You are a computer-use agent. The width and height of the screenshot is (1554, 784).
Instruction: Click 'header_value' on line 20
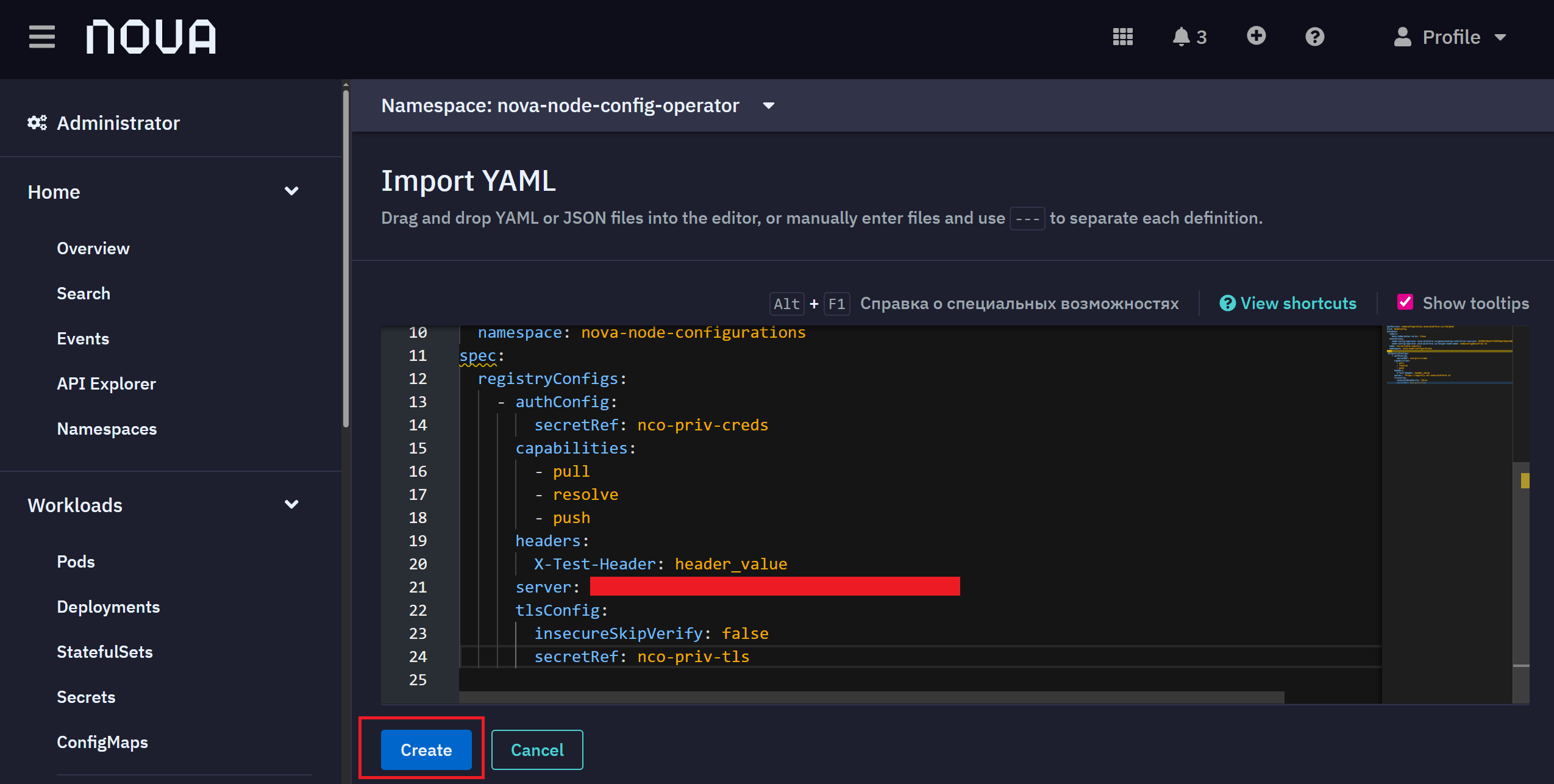click(731, 564)
